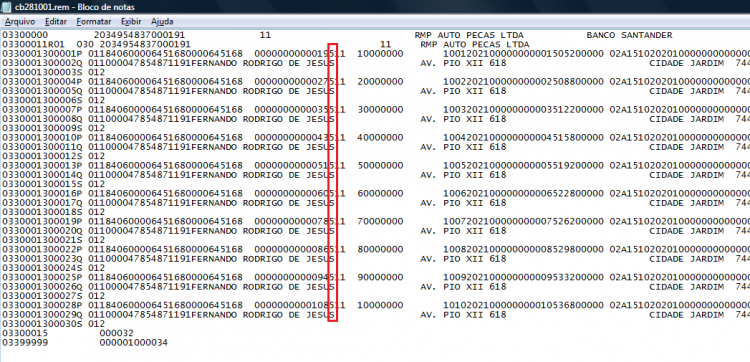The width and height of the screenshot is (750, 362).
Task: Click the record code 03300011R01
Action: 33,44
